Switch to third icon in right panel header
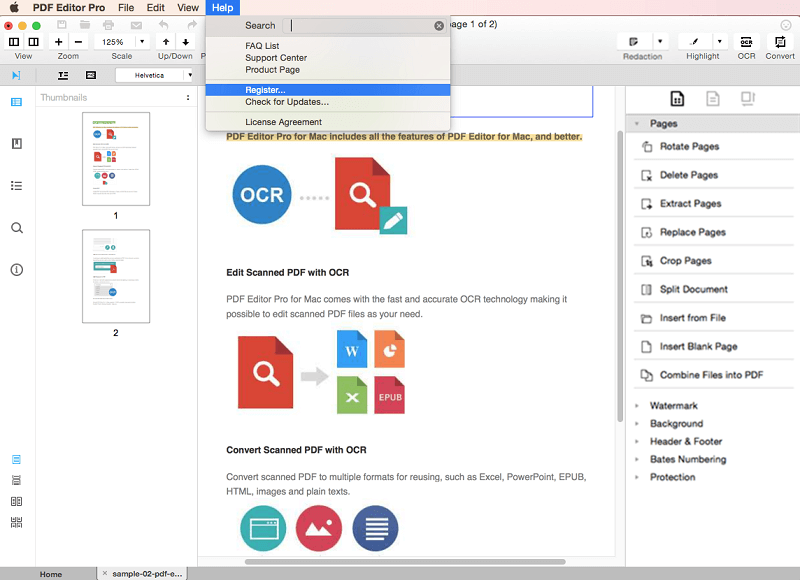Viewport: 800px width, 580px height. click(x=747, y=98)
